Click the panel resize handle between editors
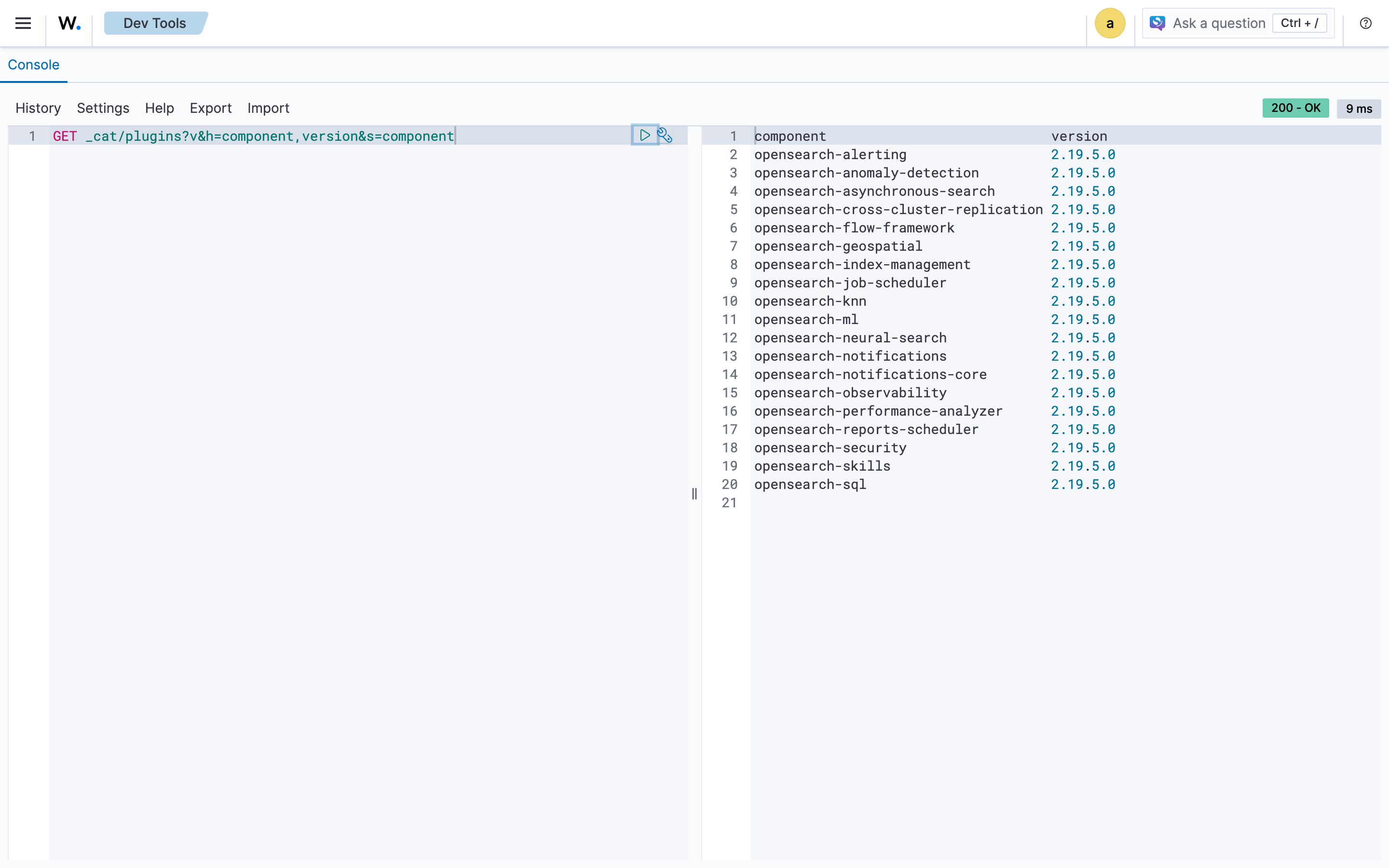 pyautogui.click(x=694, y=494)
